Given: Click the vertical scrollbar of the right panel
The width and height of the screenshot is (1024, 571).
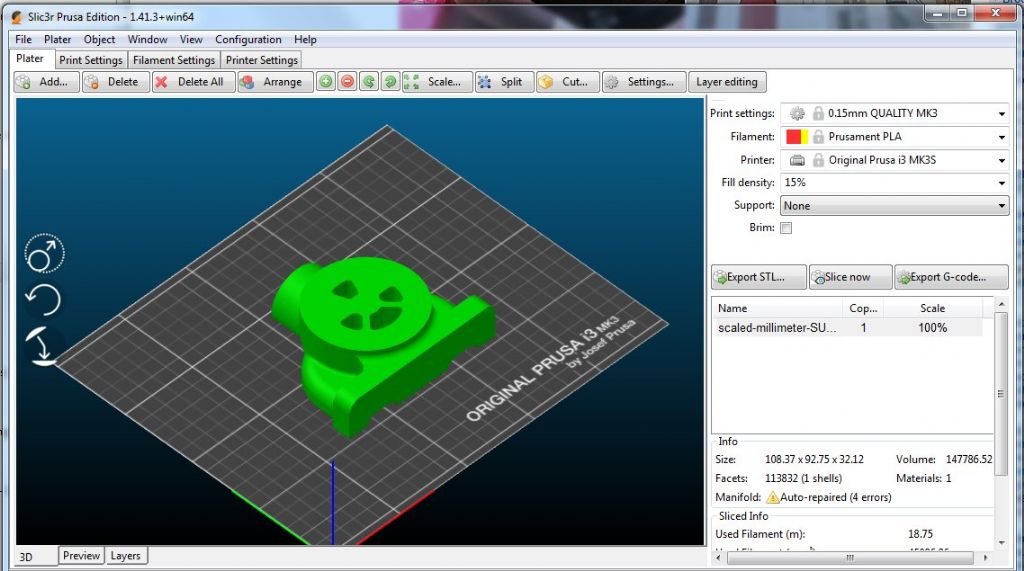Looking at the screenshot, I should pyautogui.click(x=1001, y=393).
